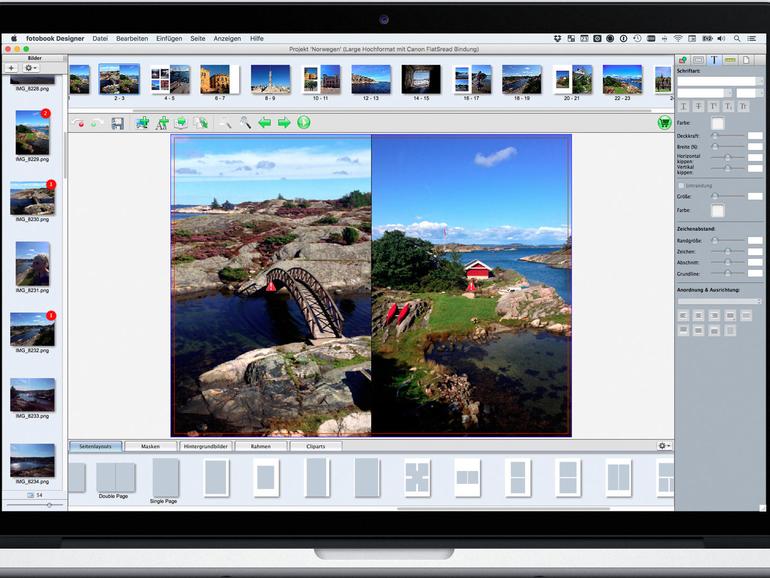This screenshot has height=578, width=770.
Task: Open the text Farbe color swatch
Action: (x=717, y=123)
